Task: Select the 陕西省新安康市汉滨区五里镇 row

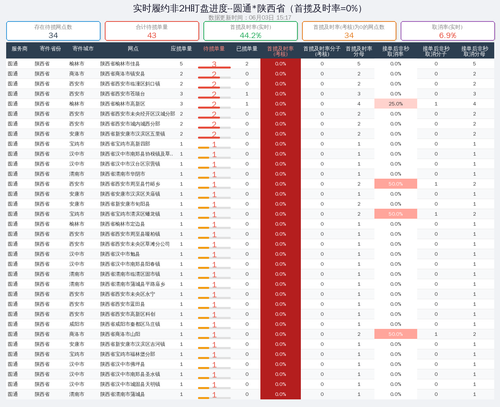Action: [x=250, y=134]
